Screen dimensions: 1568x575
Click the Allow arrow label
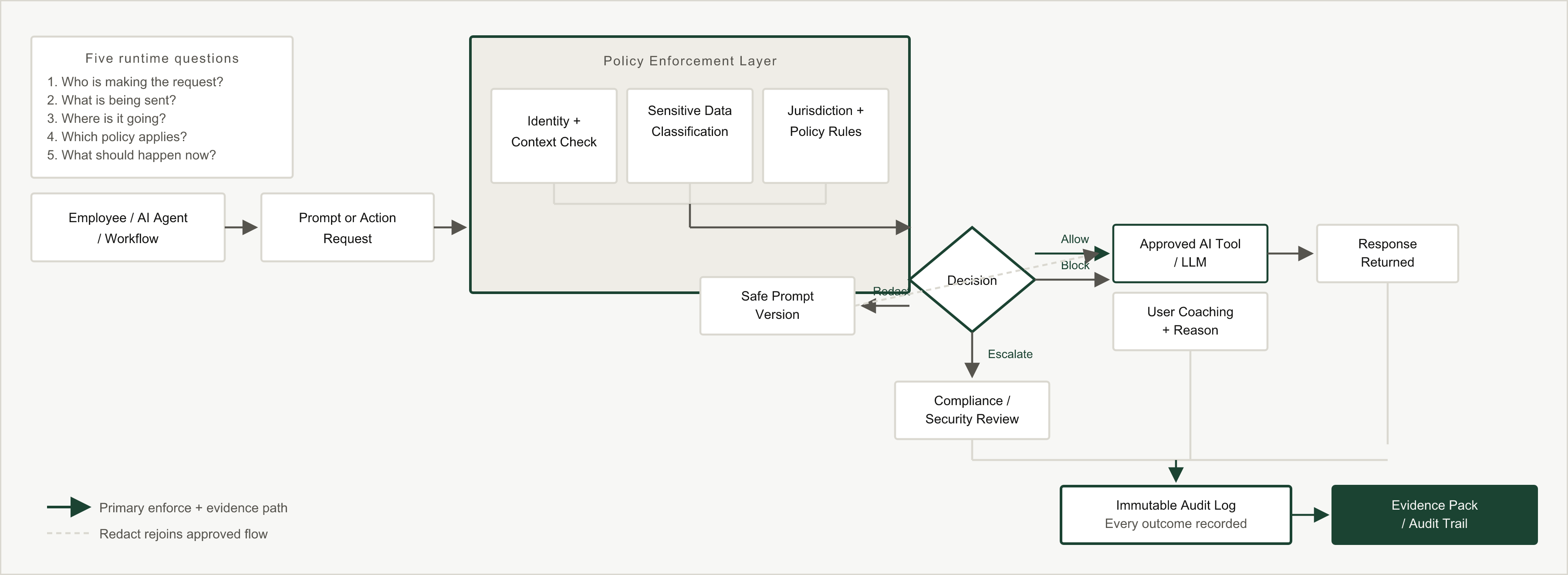point(1075,239)
